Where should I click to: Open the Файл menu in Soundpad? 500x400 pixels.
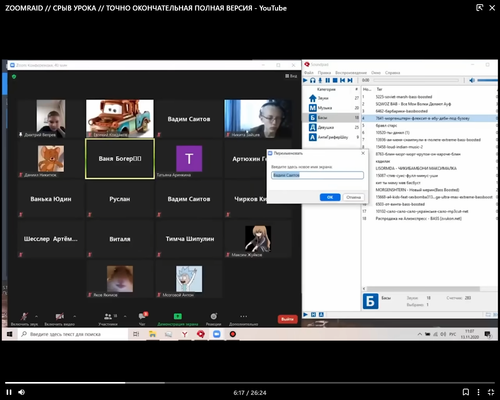pos(309,72)
